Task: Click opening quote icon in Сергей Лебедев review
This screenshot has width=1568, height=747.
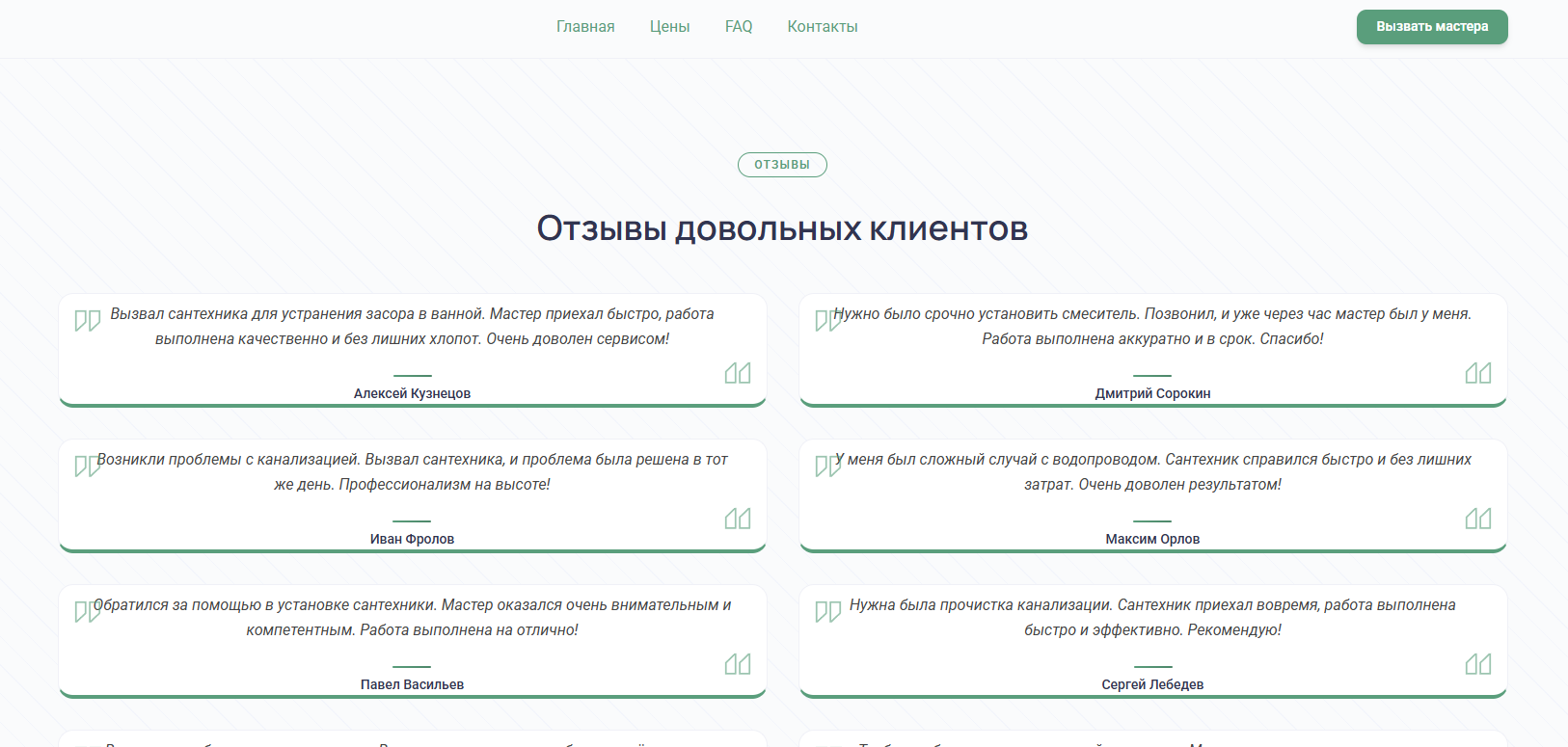Action: 828,612
